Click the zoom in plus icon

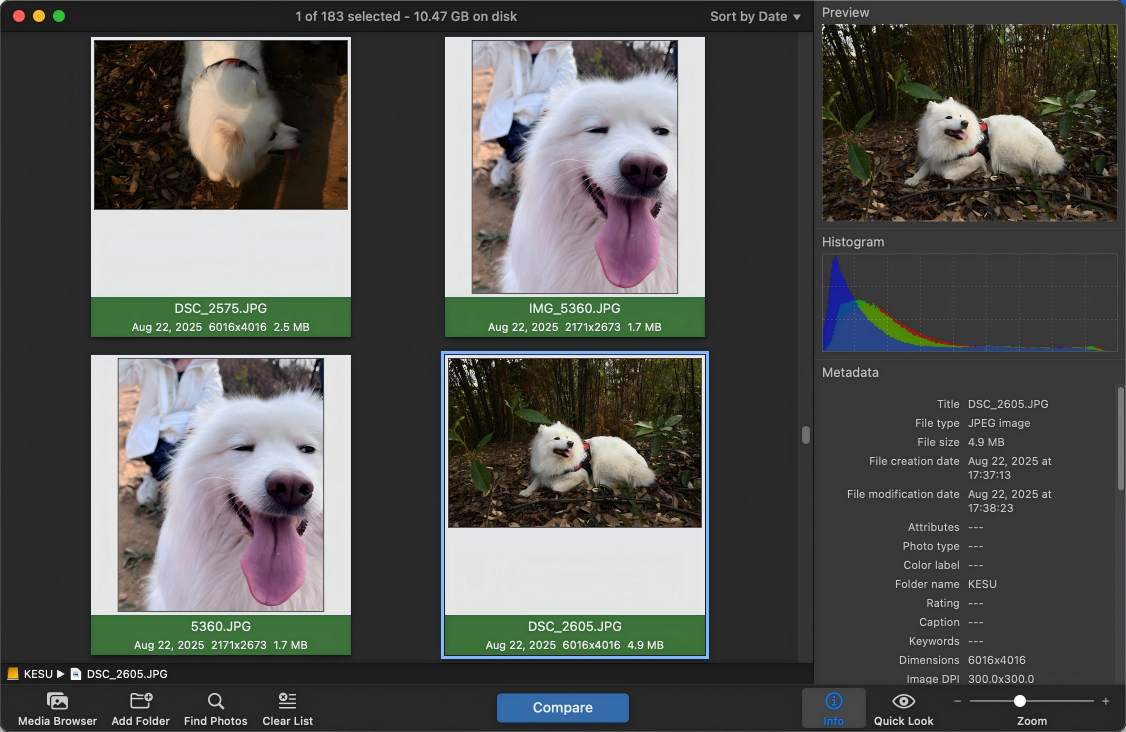pos(1105,702)
